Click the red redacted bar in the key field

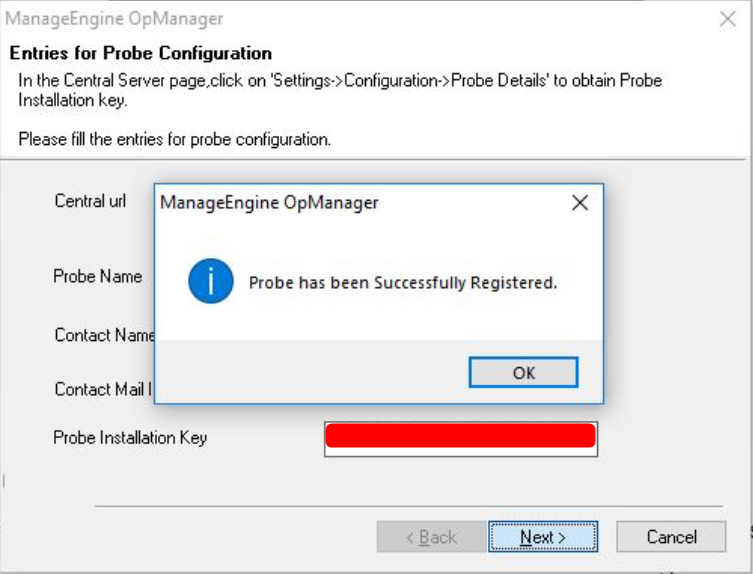click(461, 436)
